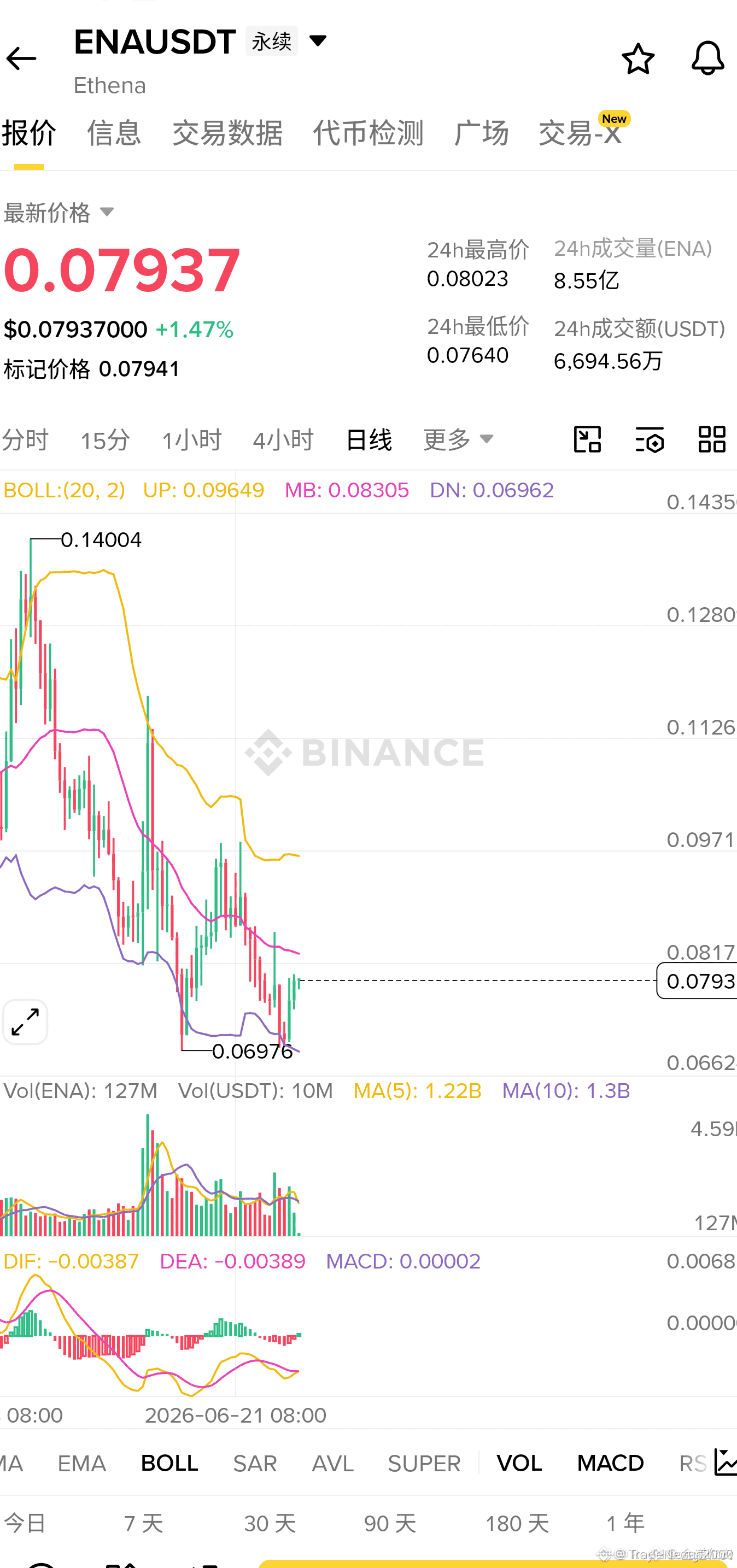Screen dimensions: 737x1568
Task: Open the 代币检测 tab
Action: (368, 133)
